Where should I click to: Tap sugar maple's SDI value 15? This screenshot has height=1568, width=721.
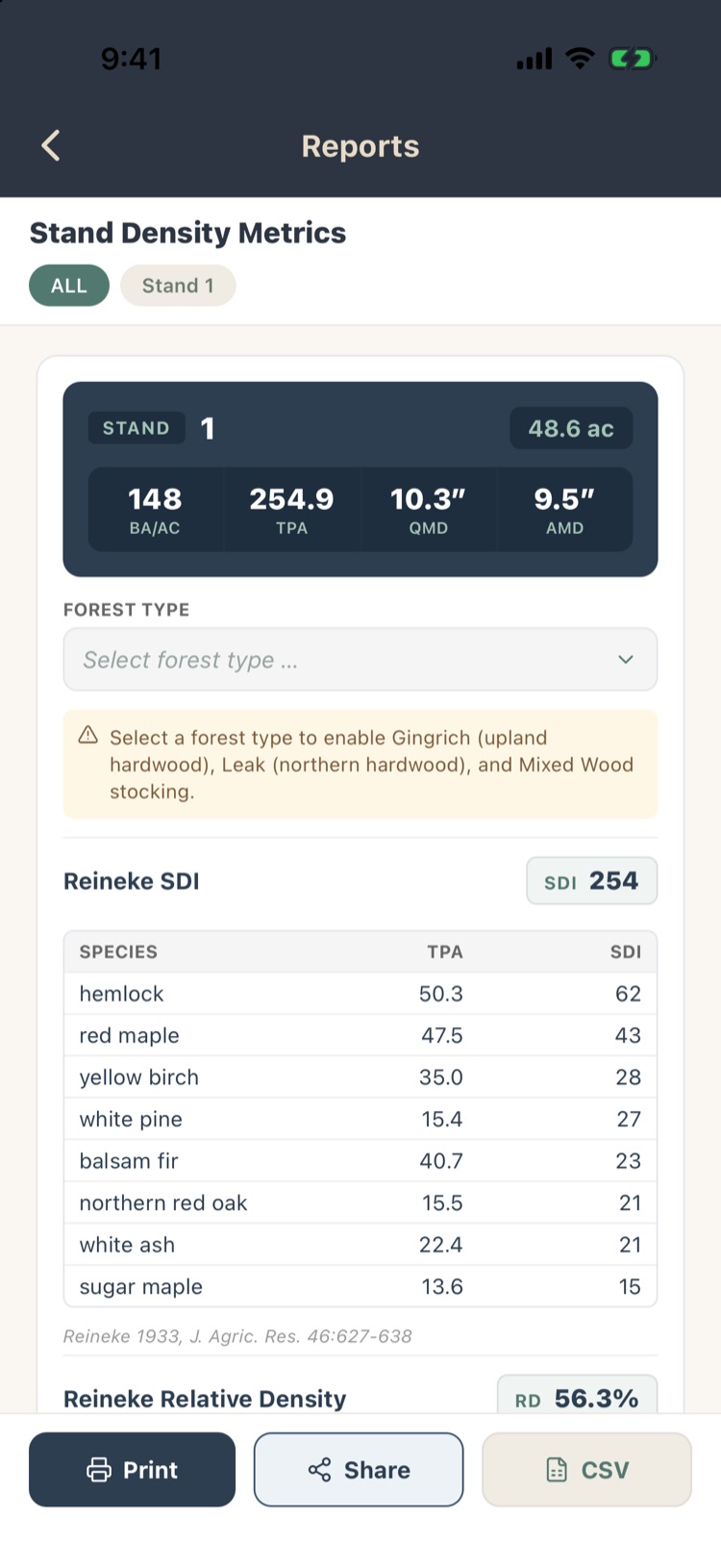click(x=630, y=1287)
